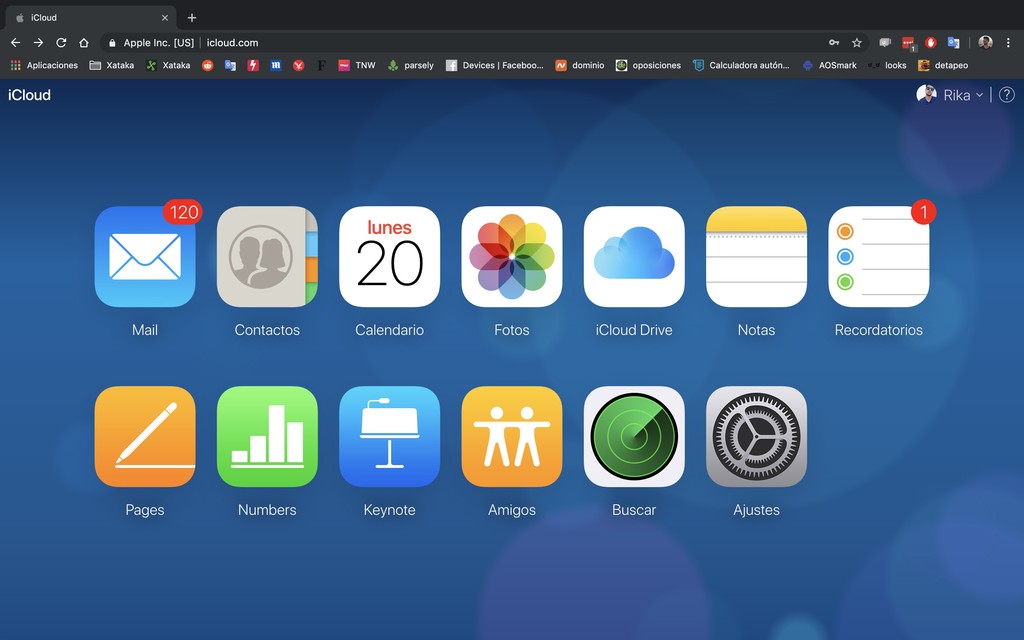
Task: Launch the Notas app
Action: (756, 257)
